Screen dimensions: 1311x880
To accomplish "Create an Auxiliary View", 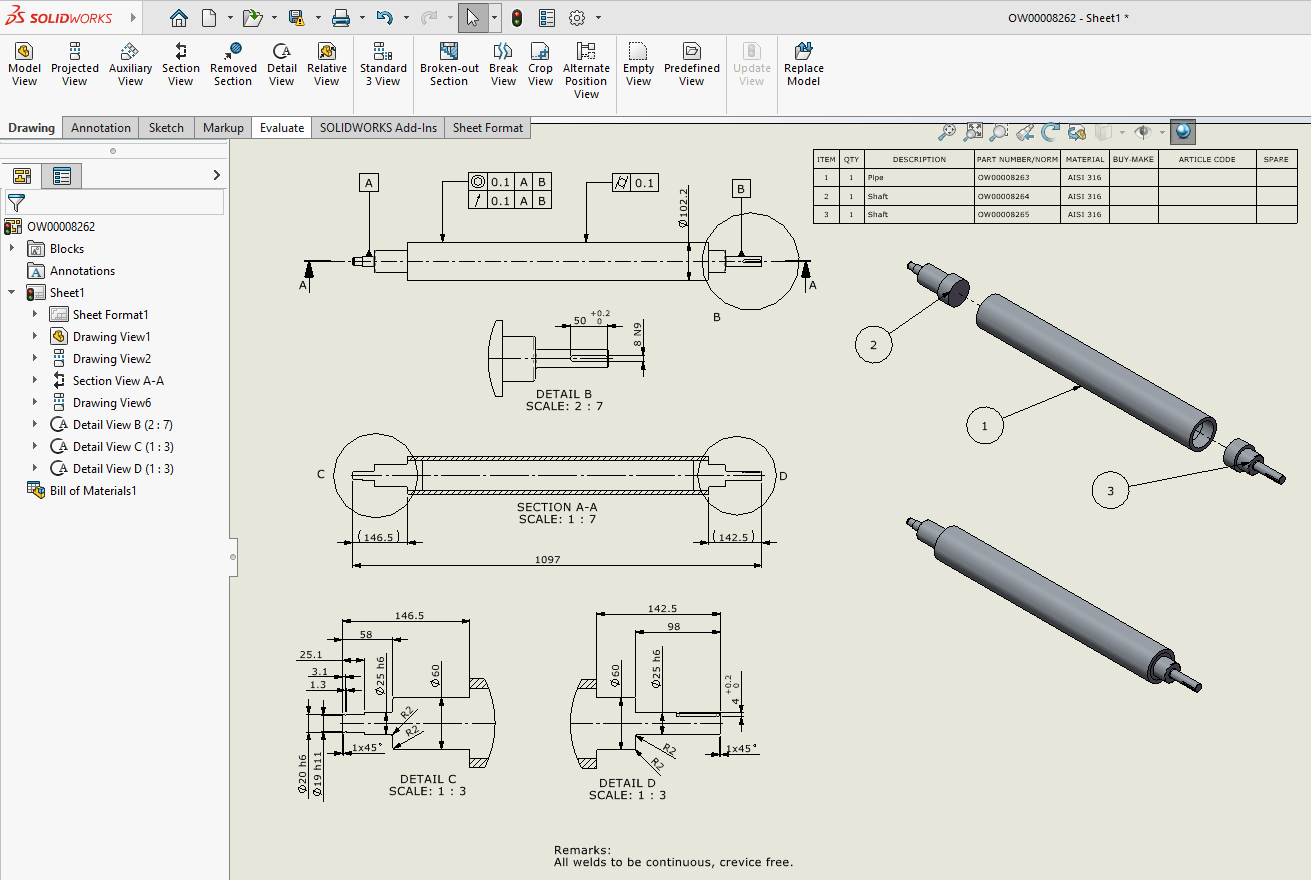I will coord(129,63).
